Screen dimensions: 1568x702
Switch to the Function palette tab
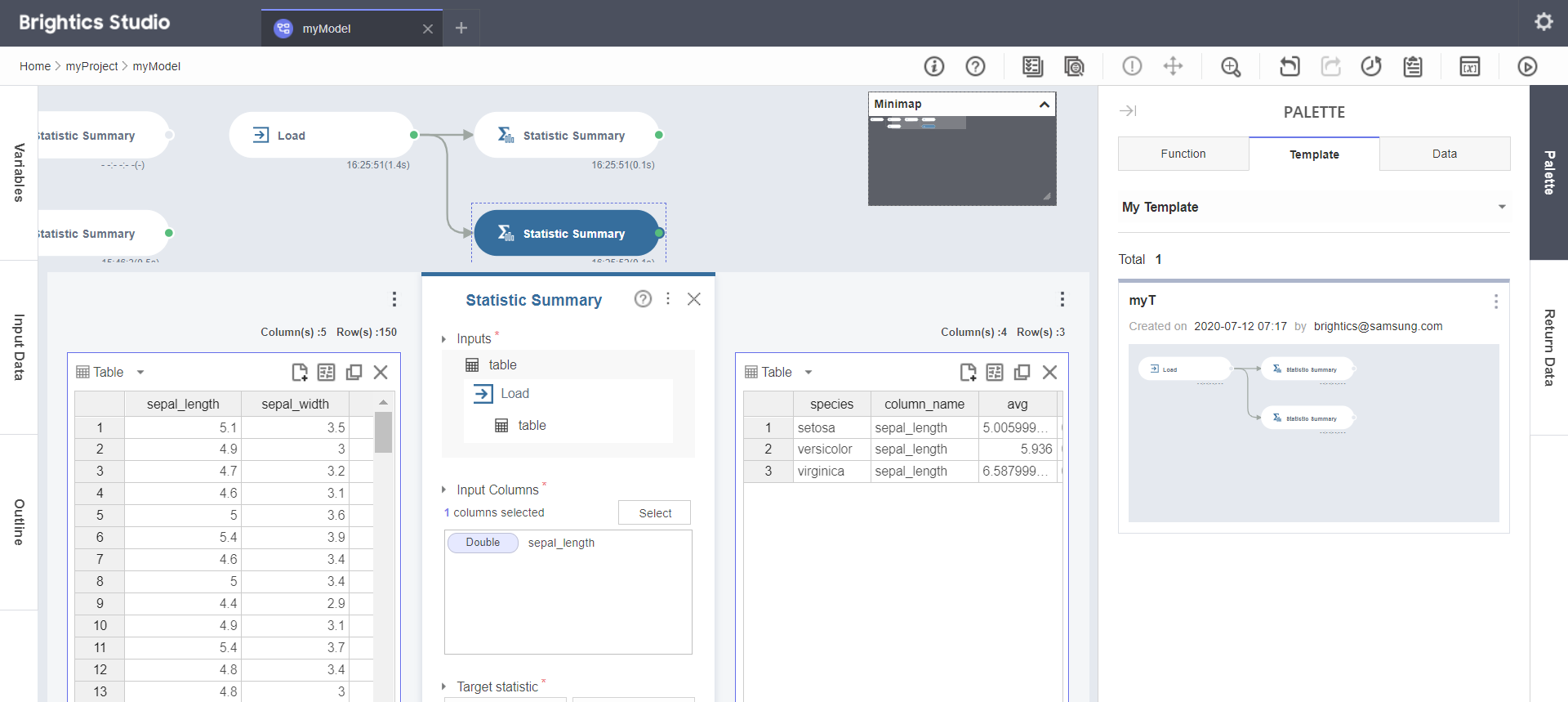click(1183, 154)
